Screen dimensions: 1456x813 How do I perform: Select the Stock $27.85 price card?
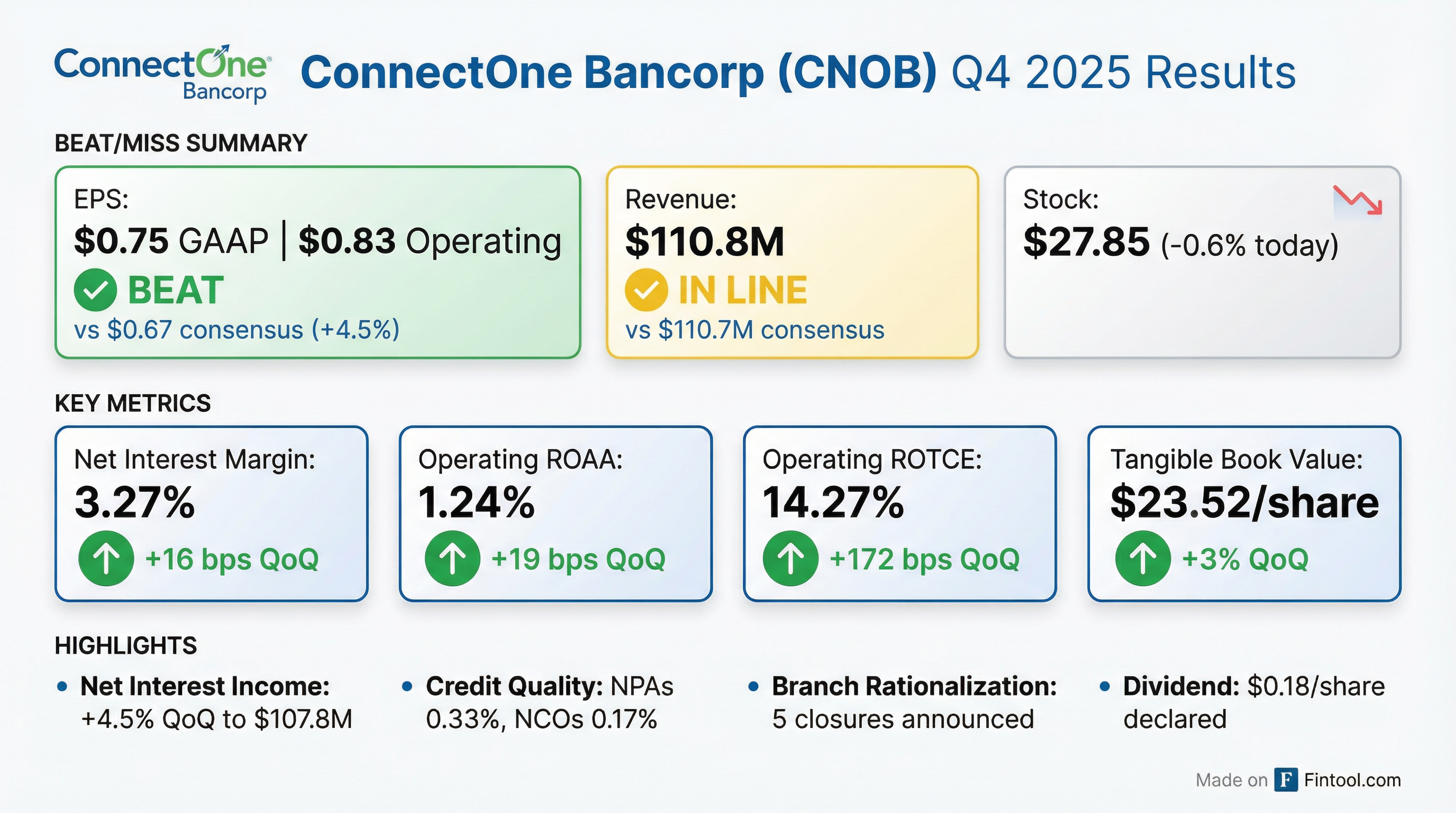(1202, 263)
